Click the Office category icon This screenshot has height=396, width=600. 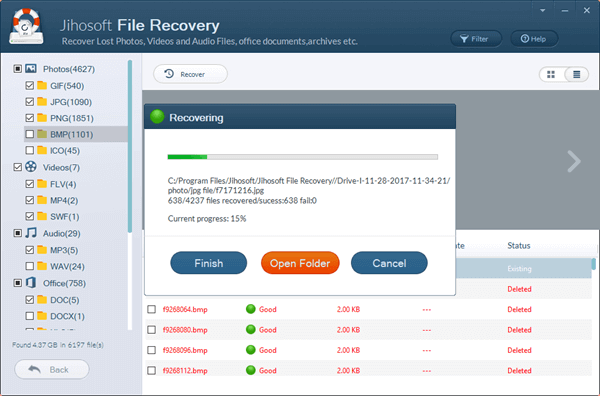click(x=31, y=283)
